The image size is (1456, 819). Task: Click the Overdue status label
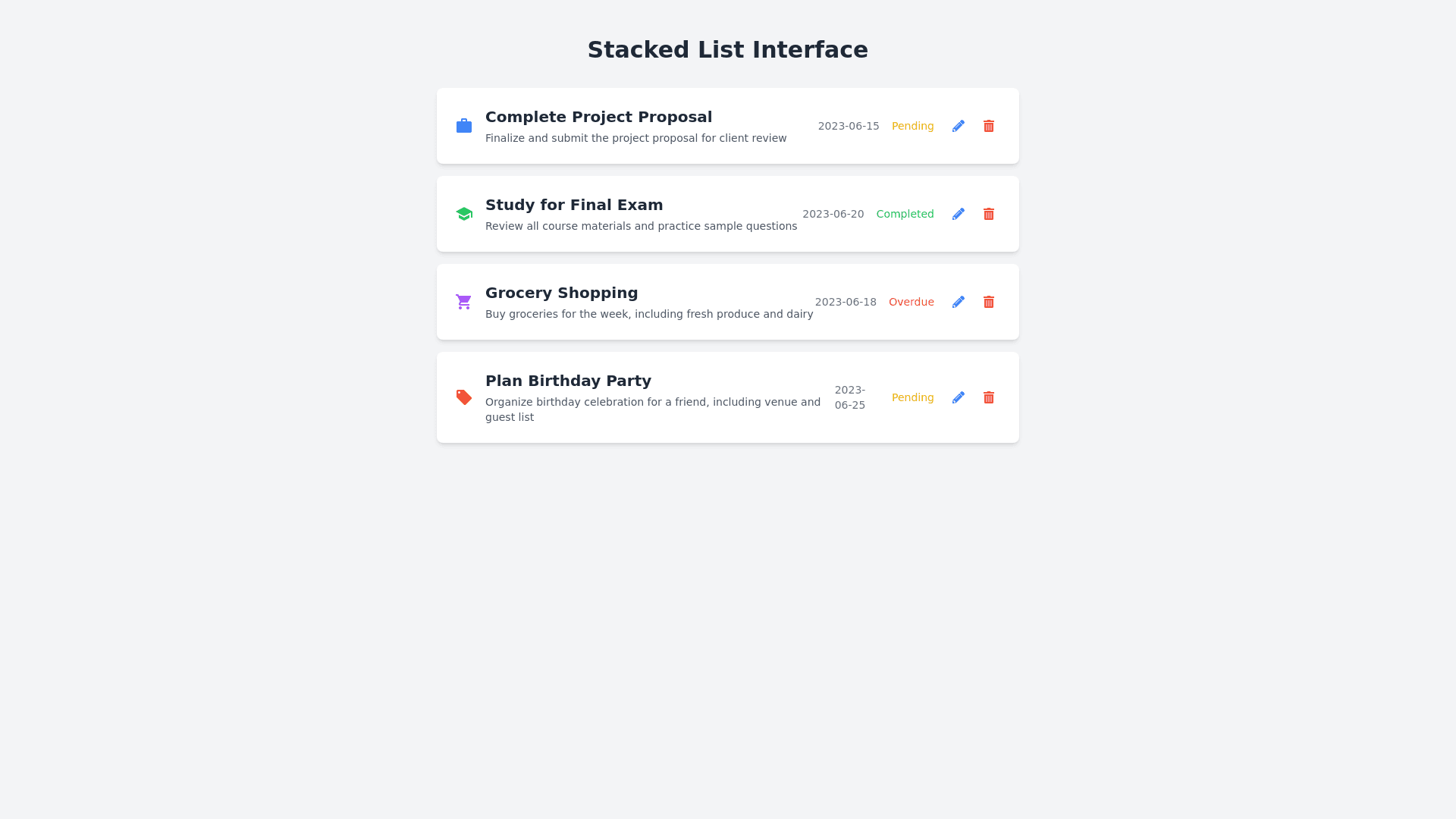(911, 302)
